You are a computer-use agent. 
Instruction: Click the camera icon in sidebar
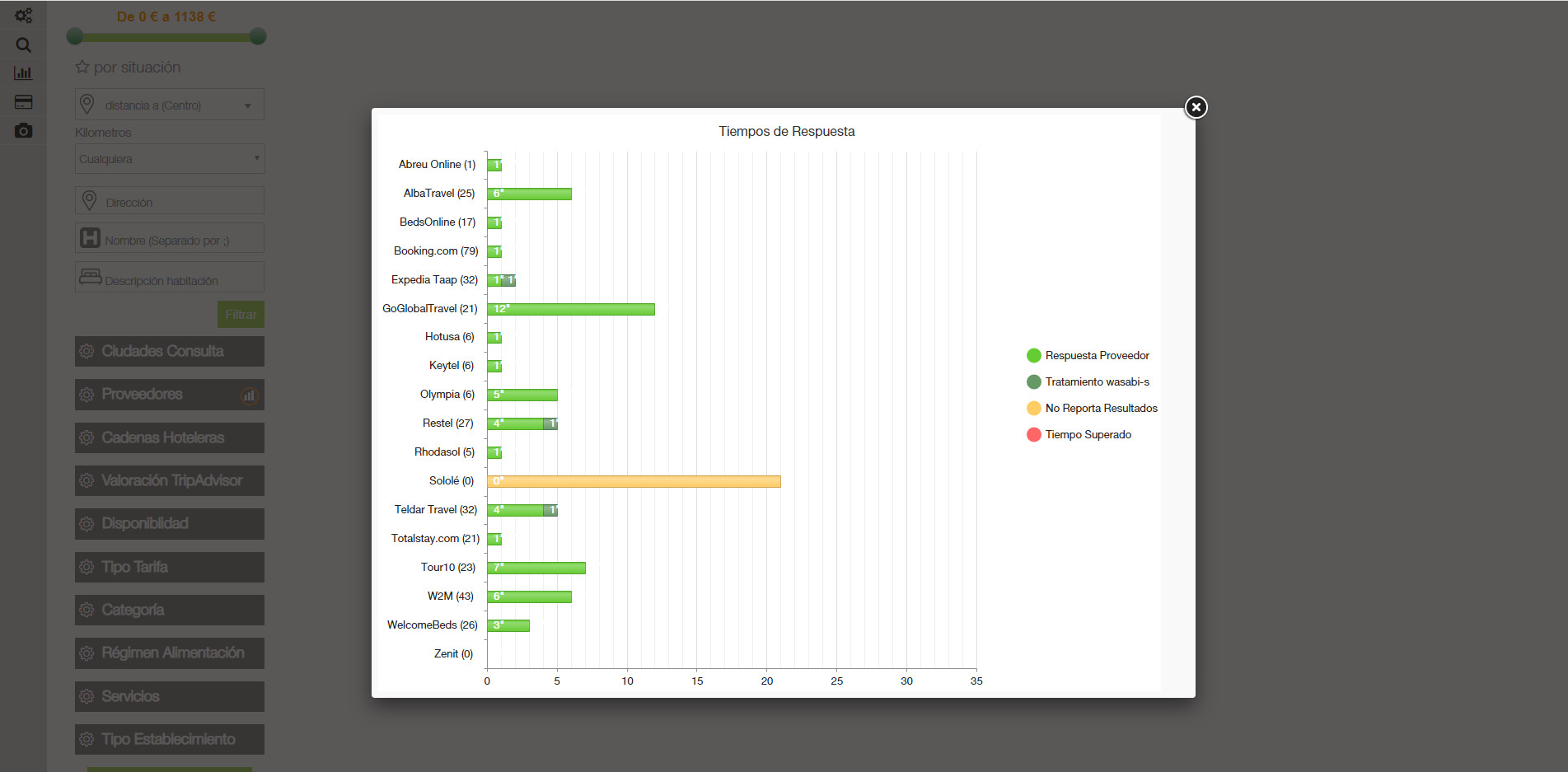(23, 131)
